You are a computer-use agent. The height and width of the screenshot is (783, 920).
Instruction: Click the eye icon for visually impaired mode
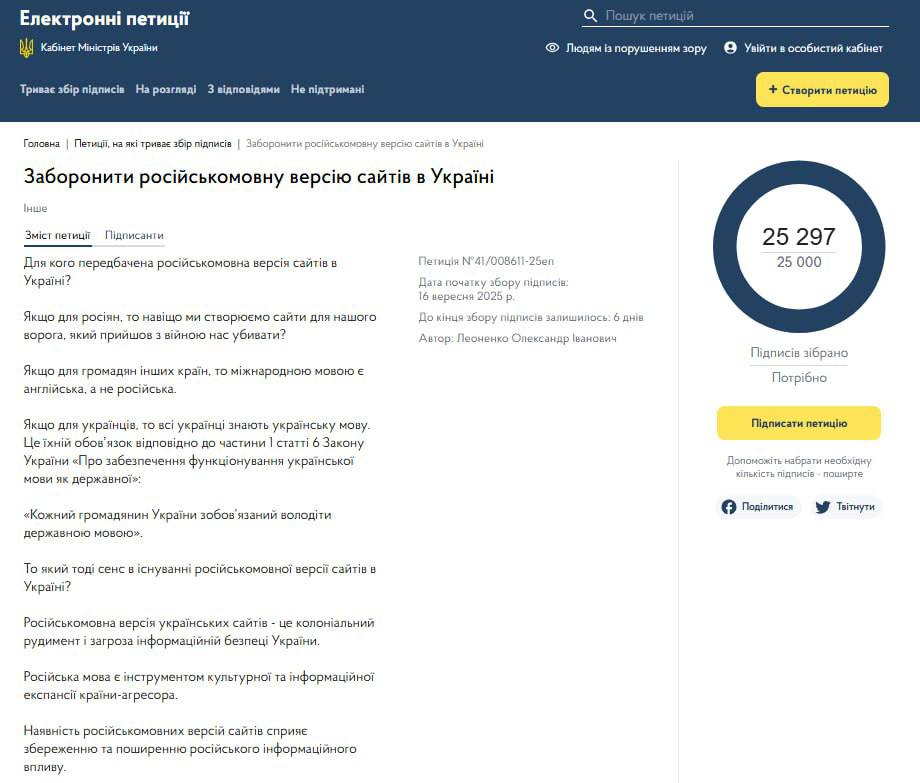552,48
